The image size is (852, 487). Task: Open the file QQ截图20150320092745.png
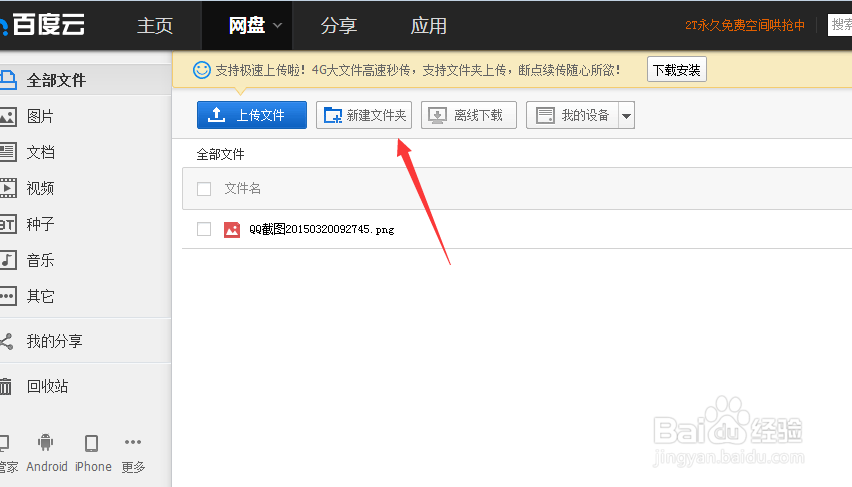point(322,229)
